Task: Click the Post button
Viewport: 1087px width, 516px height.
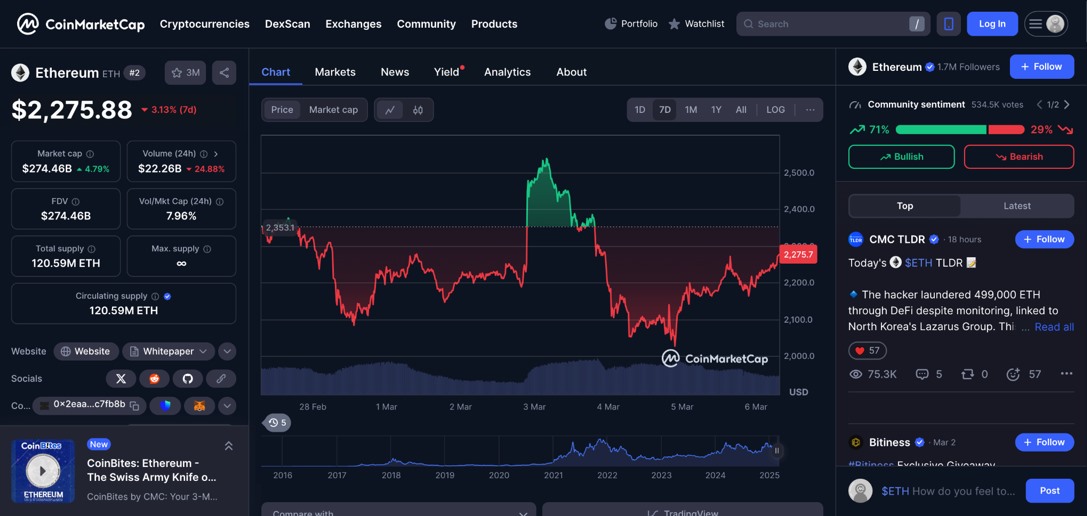Action: point(1050,490)
